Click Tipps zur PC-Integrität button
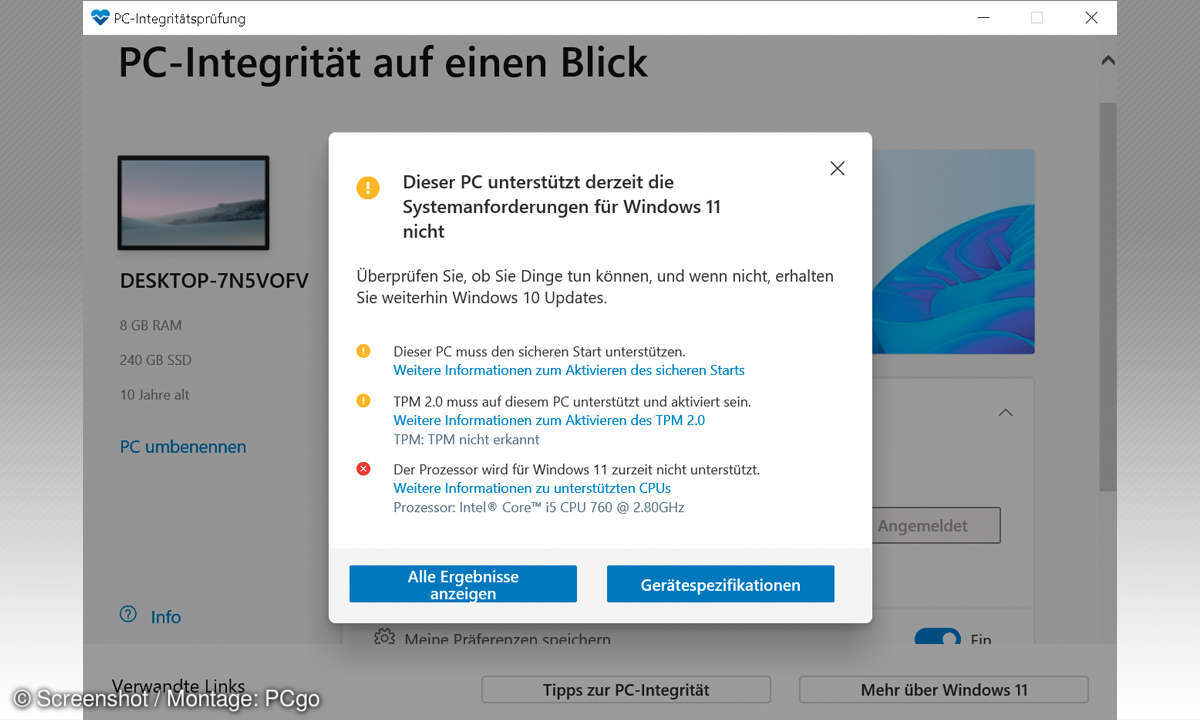 tap(626, 690)
